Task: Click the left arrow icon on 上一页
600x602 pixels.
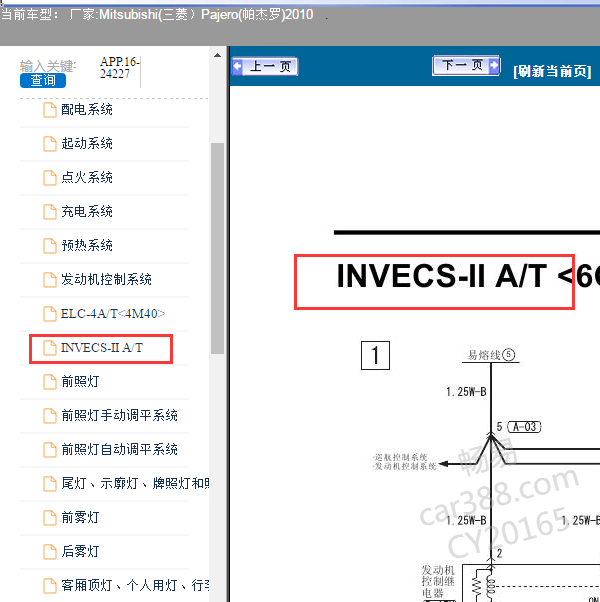Action: click(238, 66)
